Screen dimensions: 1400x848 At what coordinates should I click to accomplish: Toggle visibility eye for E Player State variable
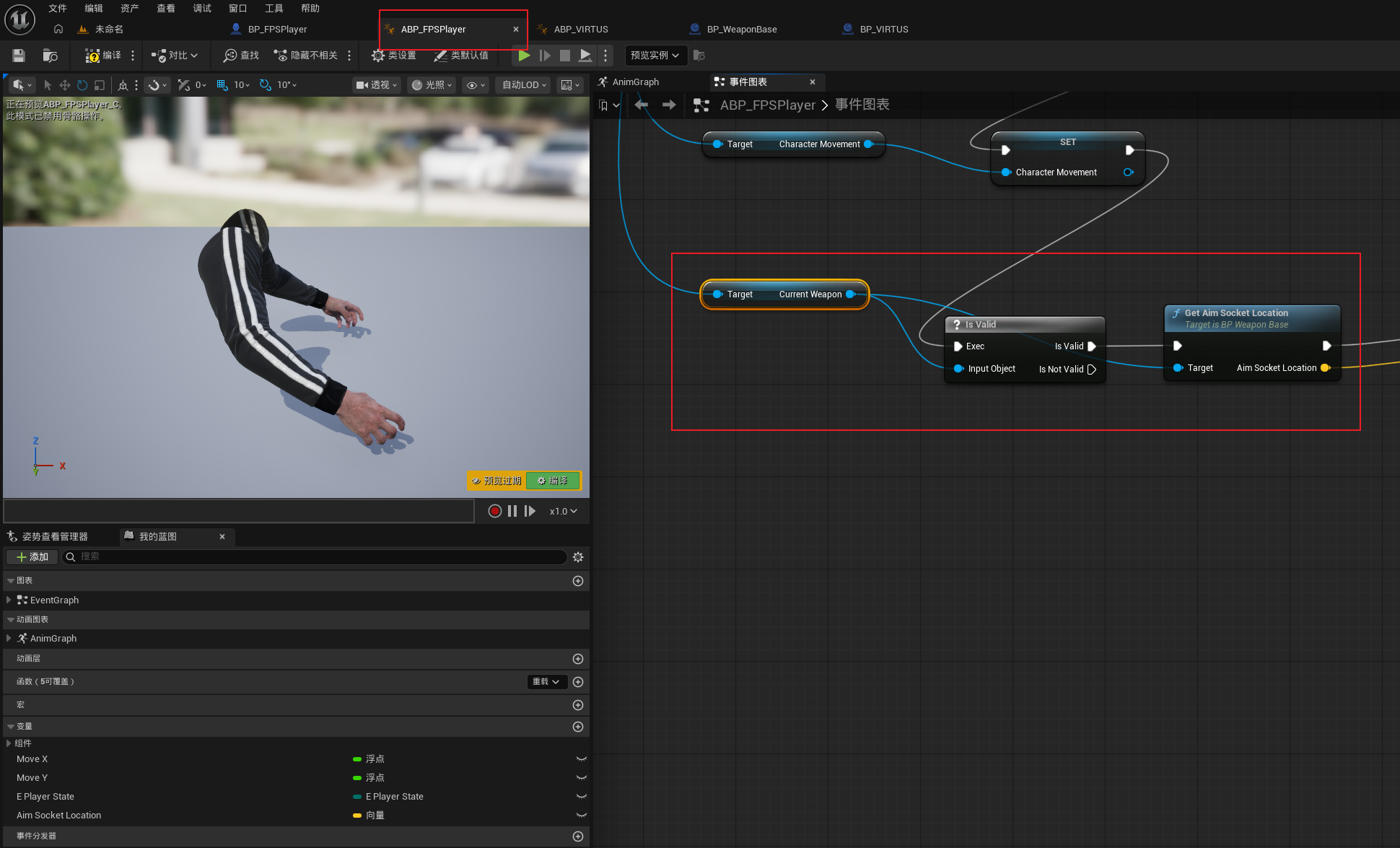(x=581, y=797)
